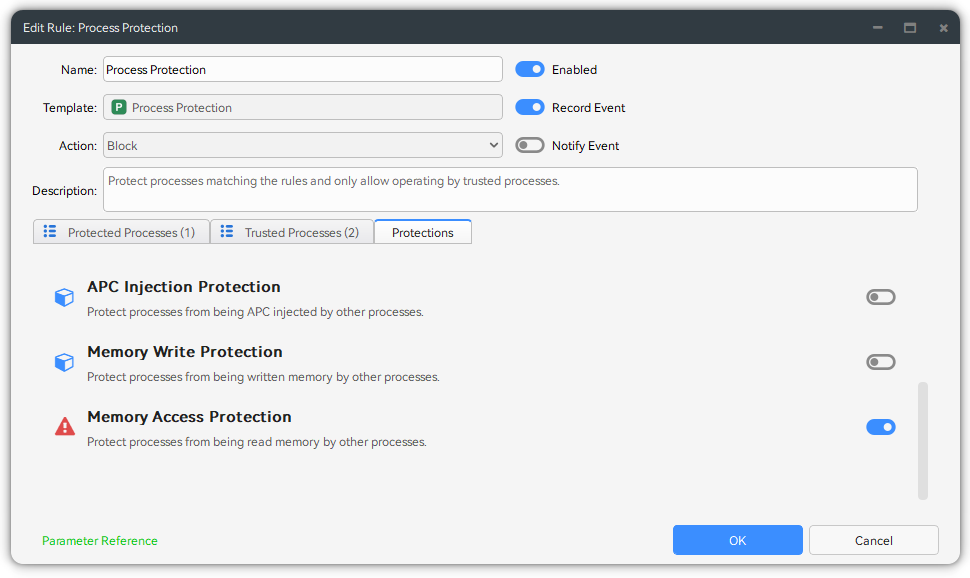Click the Protected Processes tab list icon

pyautogui.click(x=50, y=232)
